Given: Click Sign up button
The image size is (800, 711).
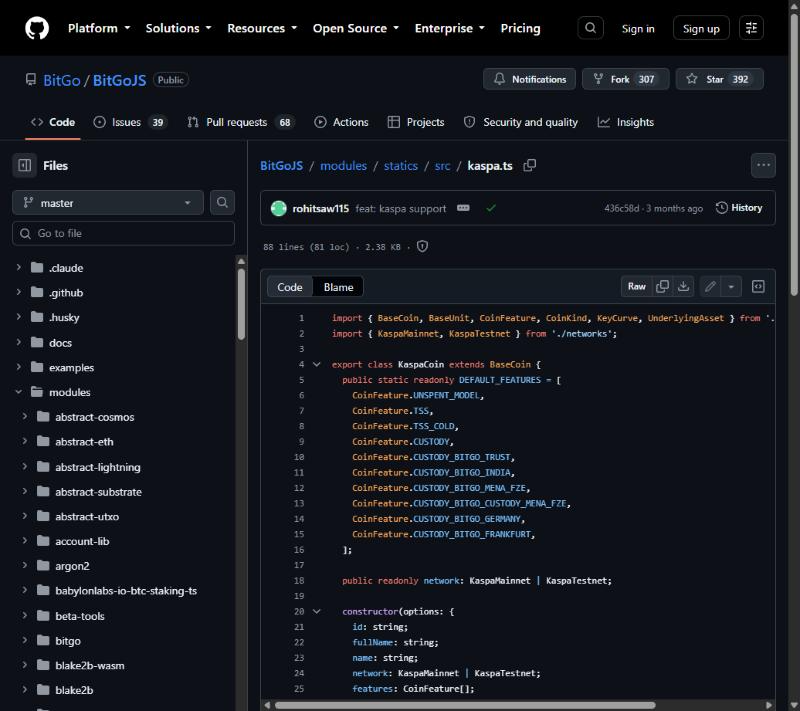Looking at the screenshot, I should (x=701, y=29).
